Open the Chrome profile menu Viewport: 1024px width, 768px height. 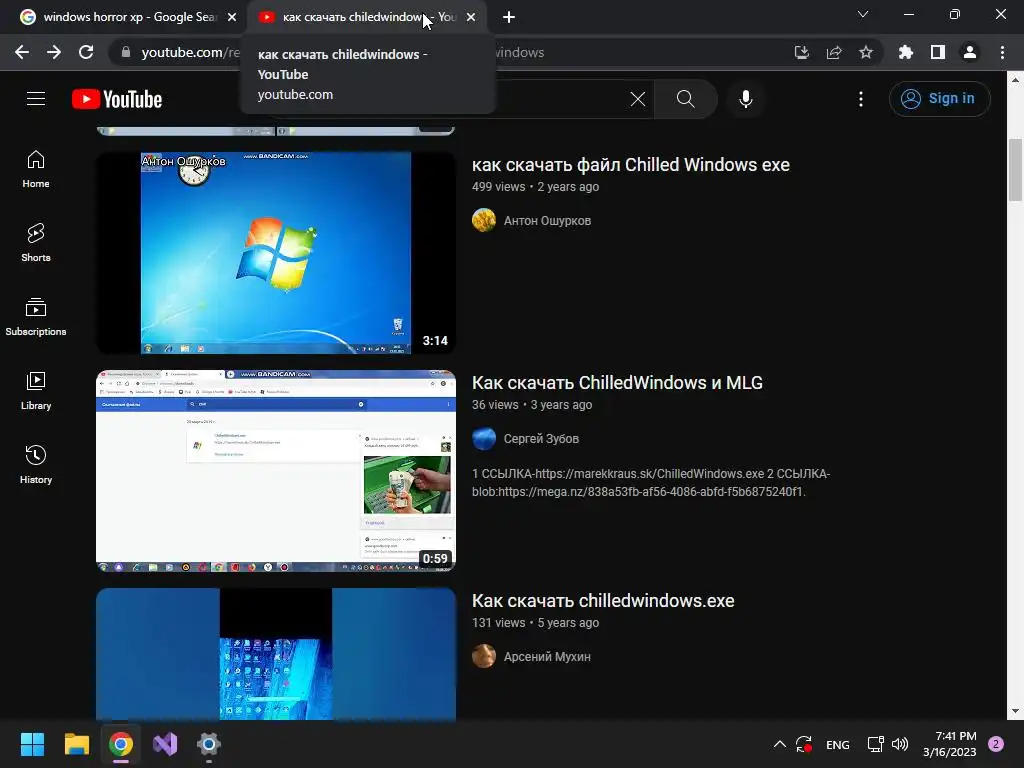click(x=970, y=52)
